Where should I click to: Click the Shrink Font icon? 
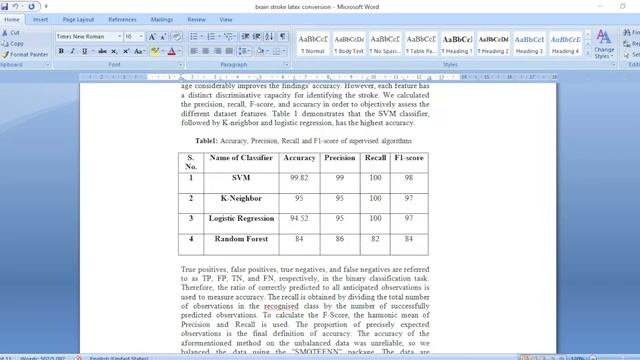pyautogui.click(x=163, y=37)
